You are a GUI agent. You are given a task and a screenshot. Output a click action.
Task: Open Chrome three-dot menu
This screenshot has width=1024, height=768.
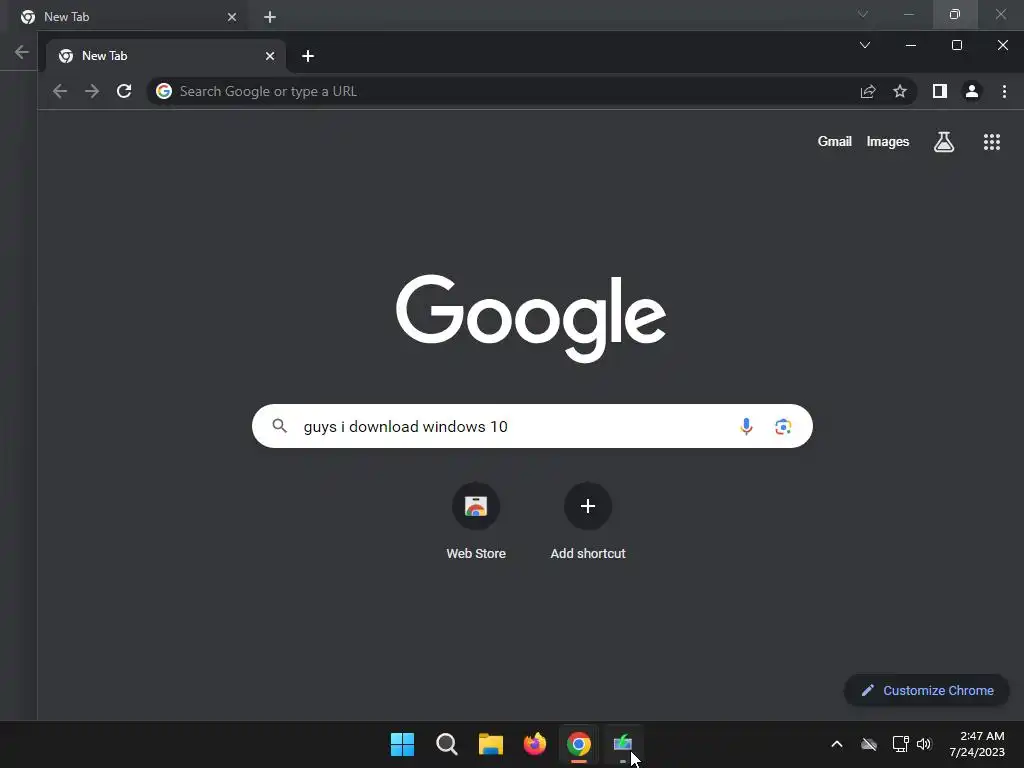click(1004, 91)
